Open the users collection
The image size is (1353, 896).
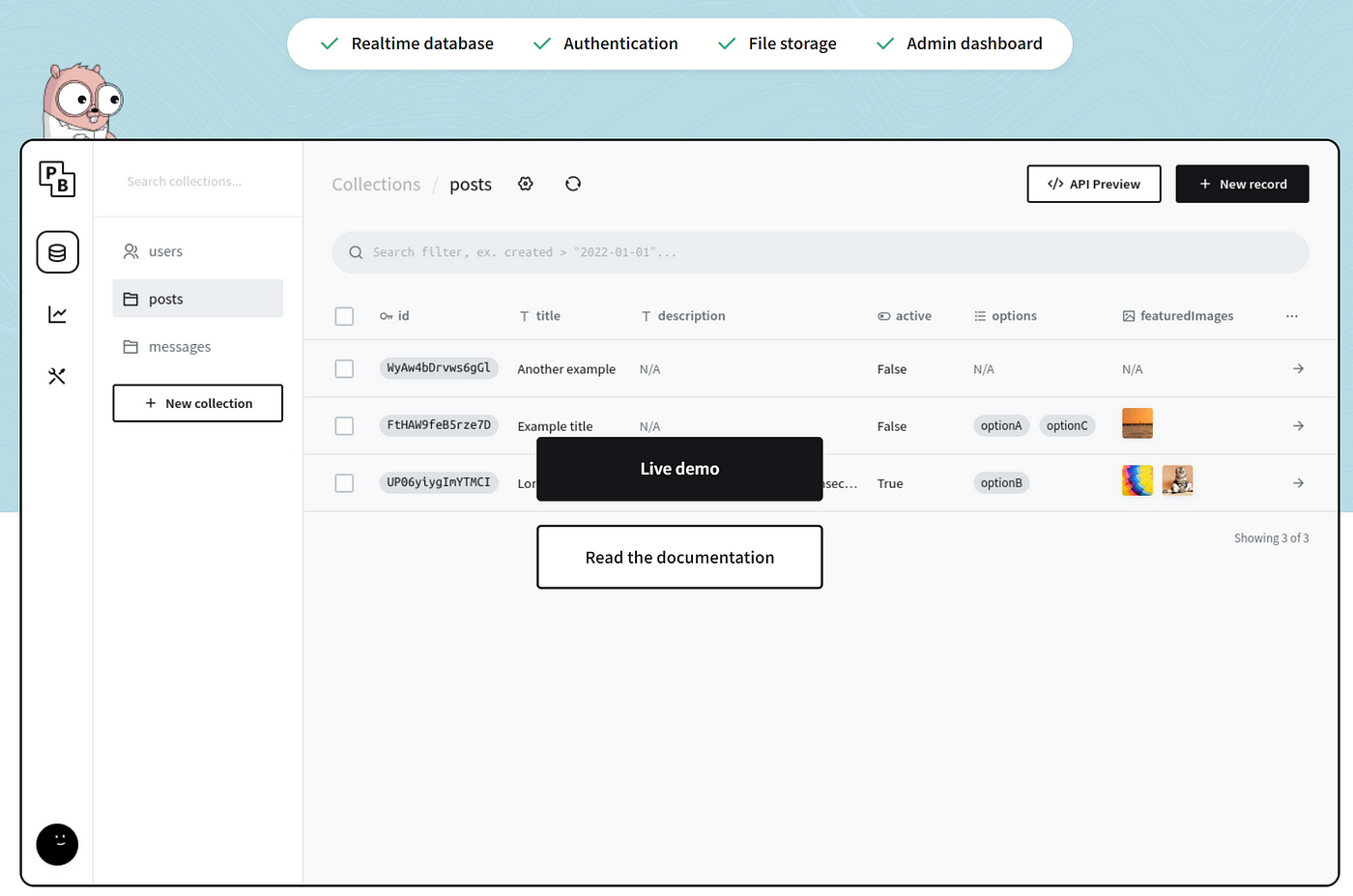pos(198,251)
